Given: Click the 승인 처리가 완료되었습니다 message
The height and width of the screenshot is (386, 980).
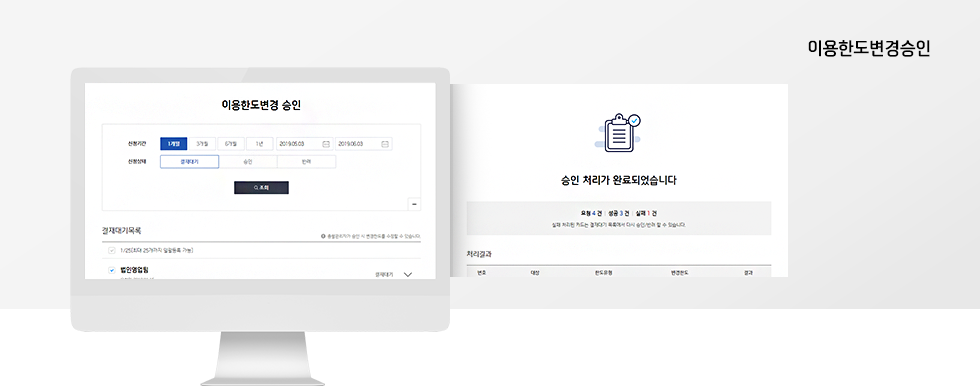Looking at the screenshot, I should (x=619, y=181).
